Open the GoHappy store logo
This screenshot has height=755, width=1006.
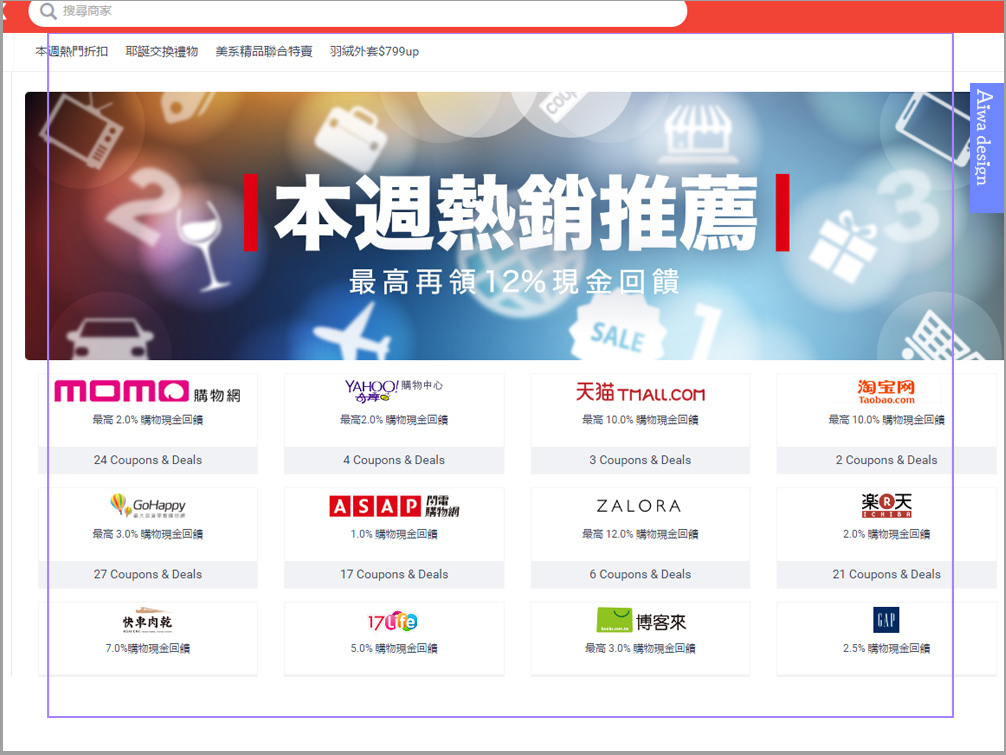(x=148, y=506)
